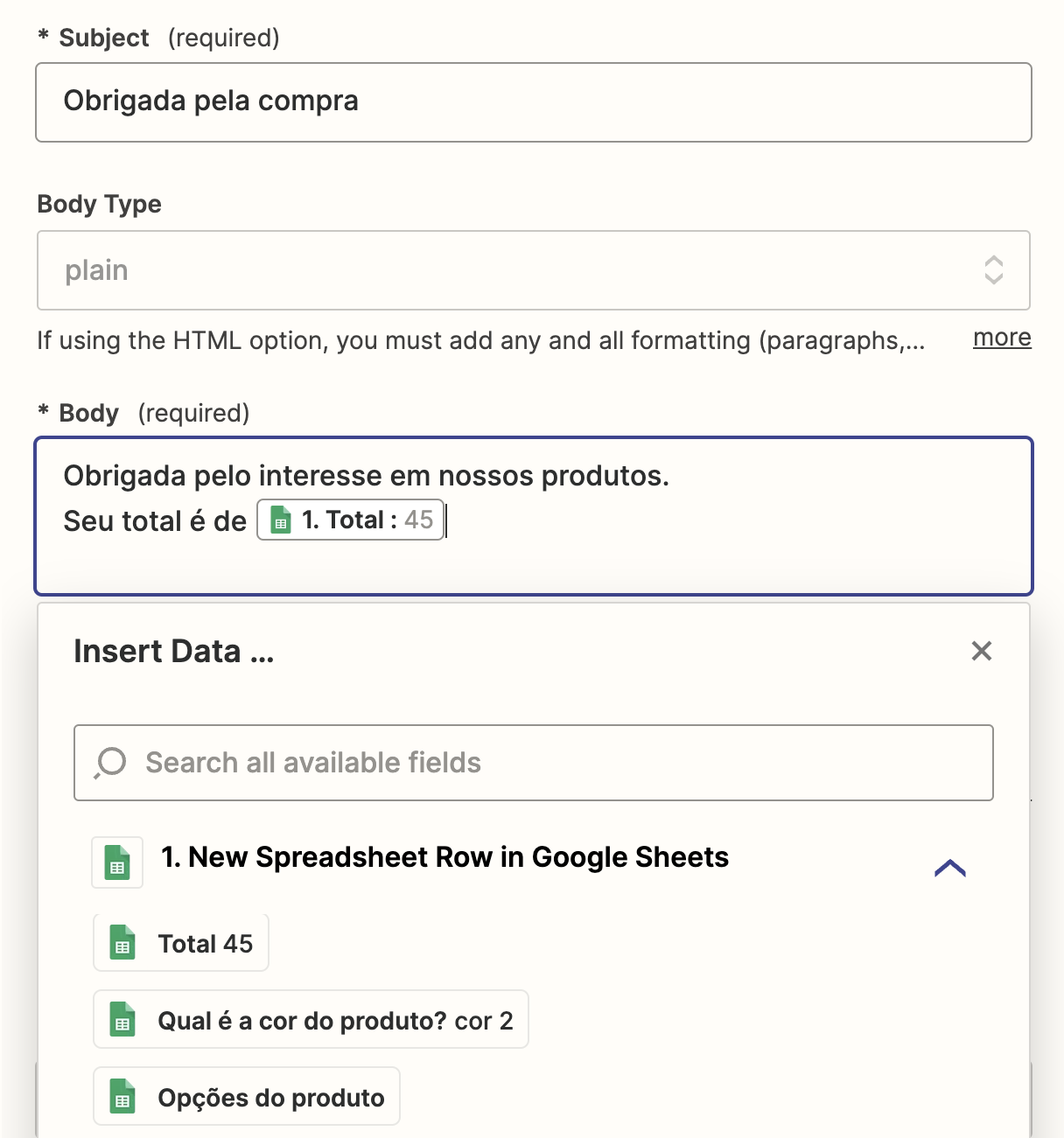
Task: Click the Sheets icon inside the Body pill
Action: pos(280,520)
